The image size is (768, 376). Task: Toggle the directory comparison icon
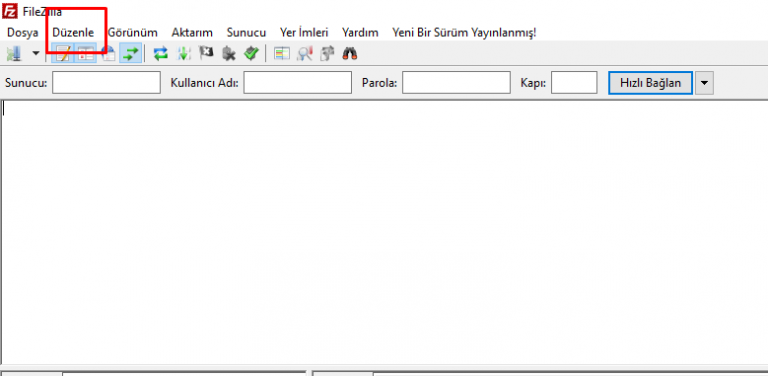(x=304, y=54)
